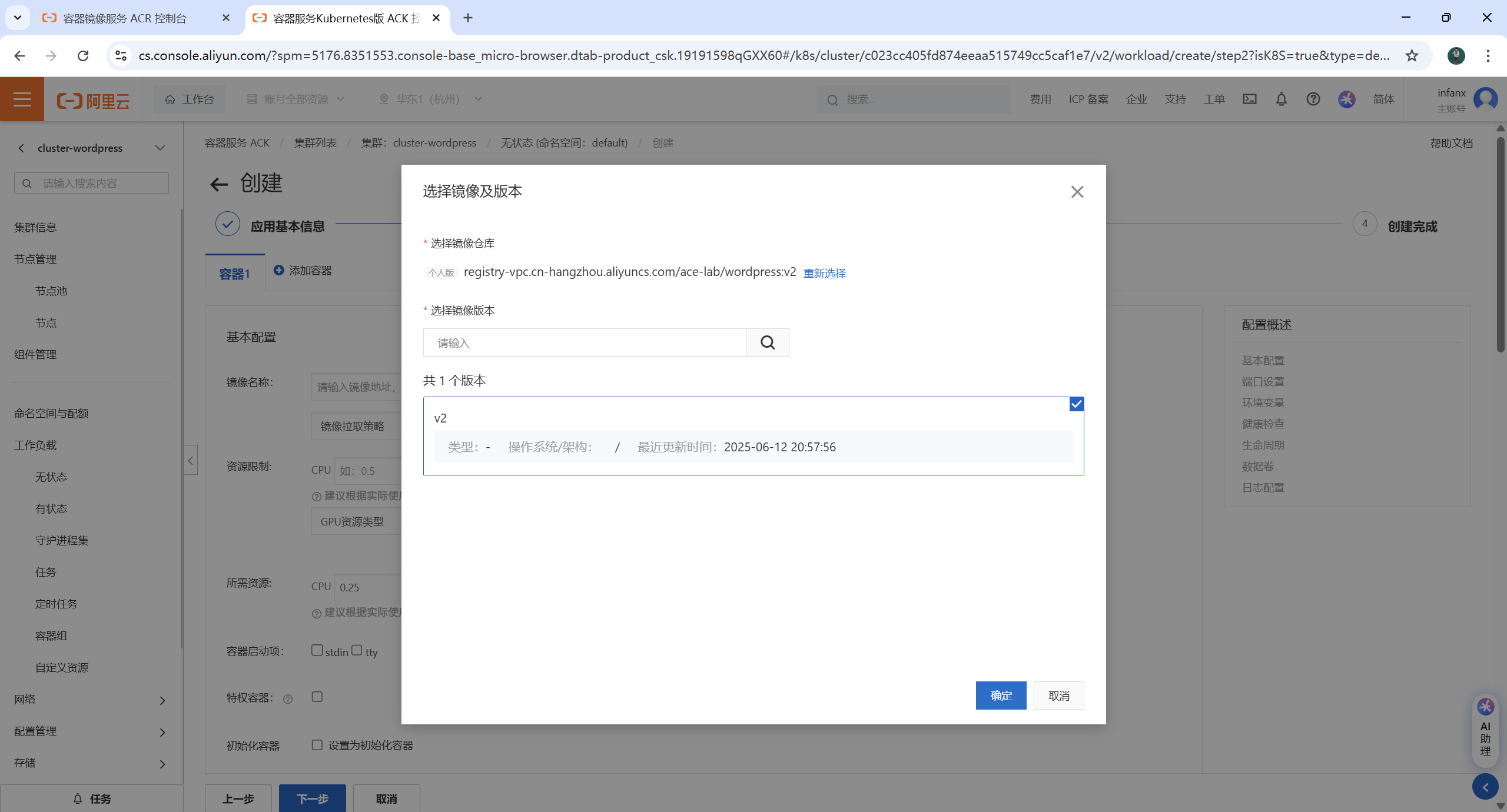Toggle the 特权容器 checkbox
This screenshot has height=812, width=1507.
[x=317, y=697]
